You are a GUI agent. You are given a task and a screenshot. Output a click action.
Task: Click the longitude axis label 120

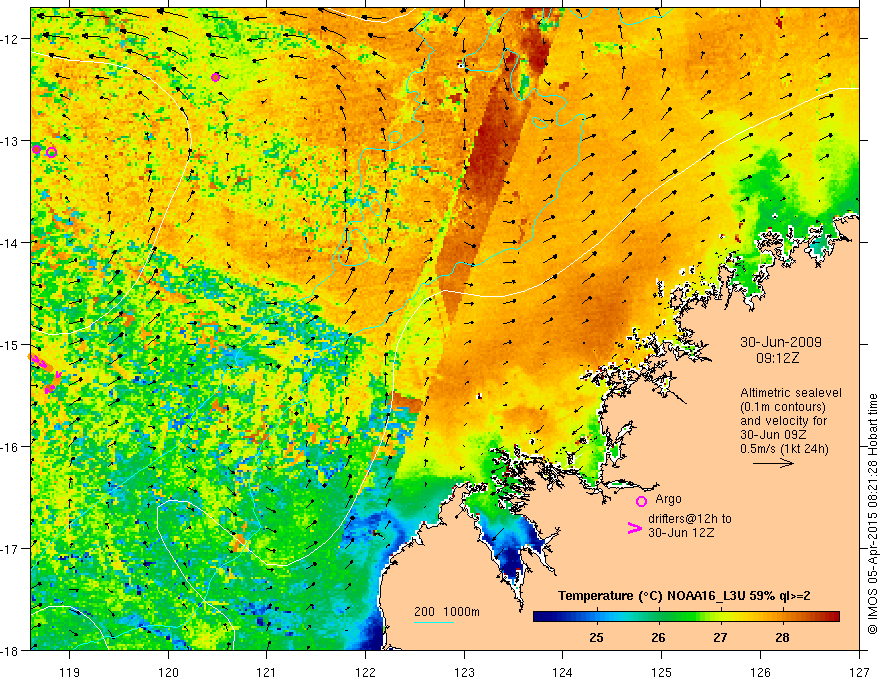(168, 672)
